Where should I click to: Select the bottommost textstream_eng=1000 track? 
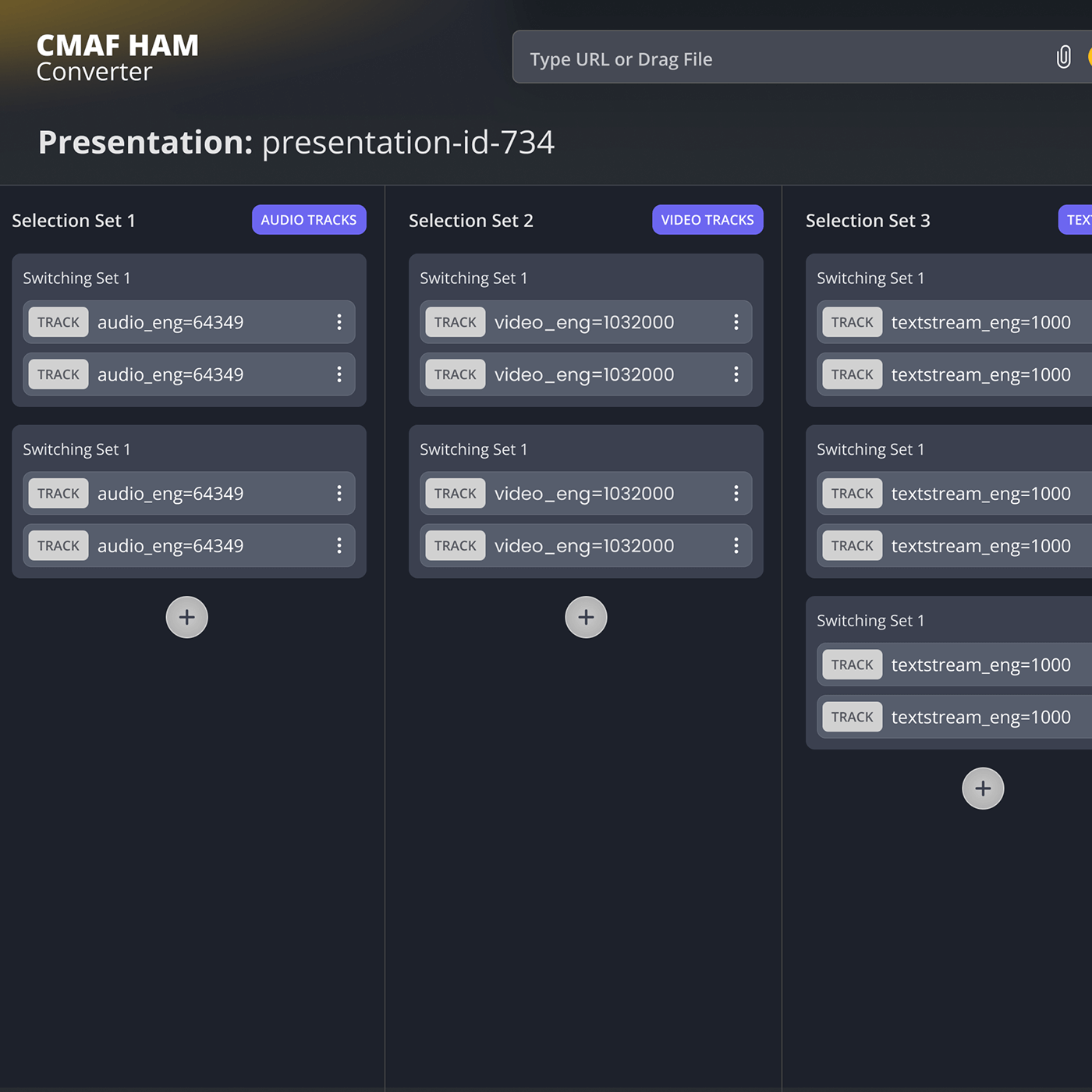[x=980, y=717]
